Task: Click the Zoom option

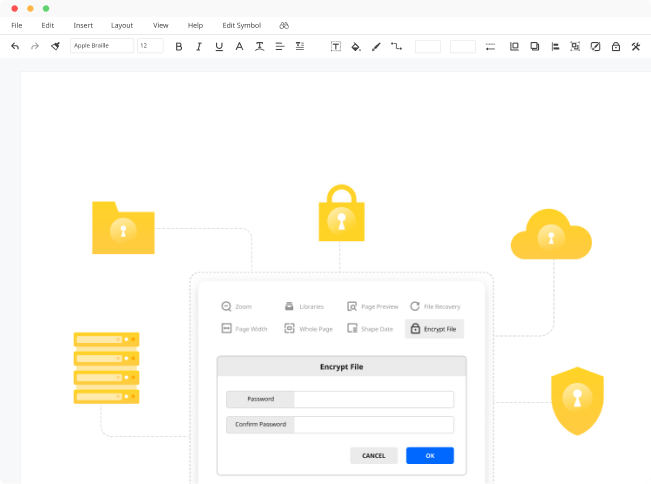Action: [236, 306]
